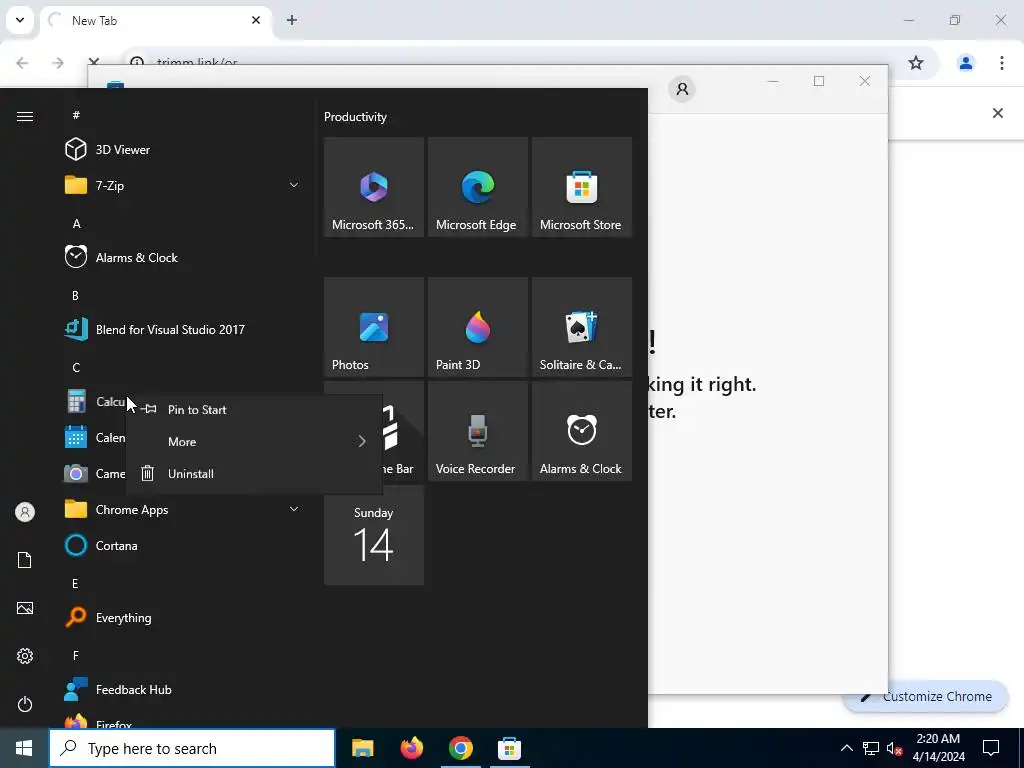1024x768 pixels.
Task: Click Chrome's back navigation arrow
Action: pos(22,63)
